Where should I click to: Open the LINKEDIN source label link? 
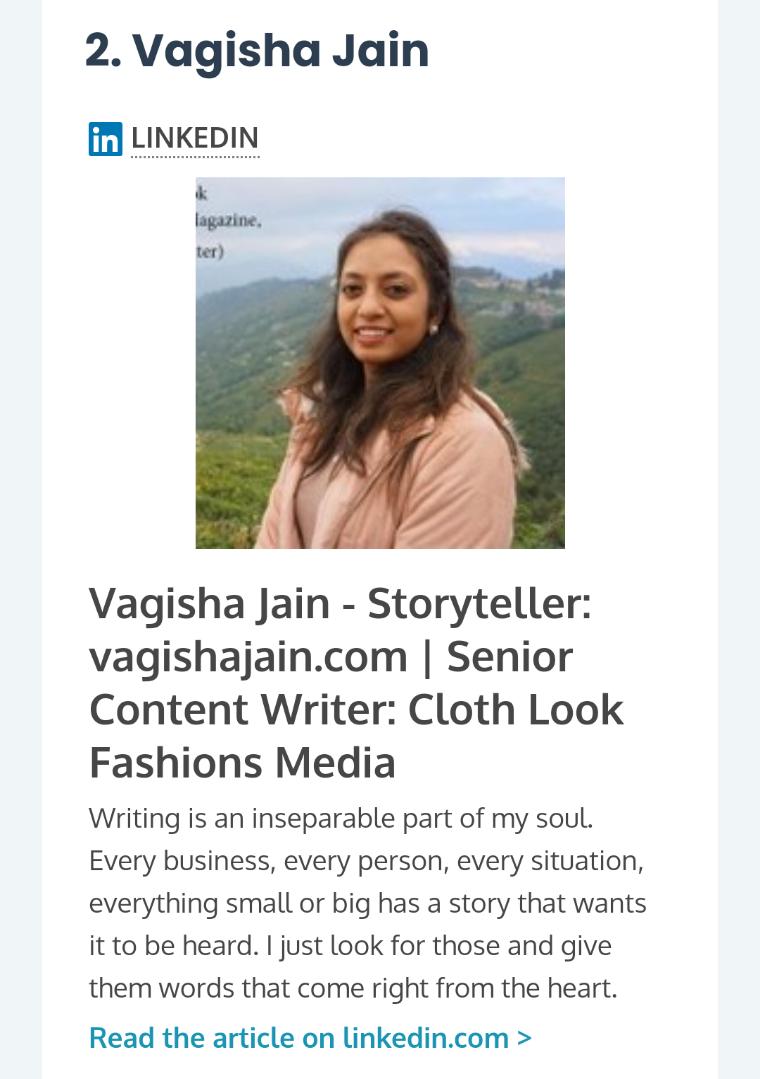tap(195, 139)
